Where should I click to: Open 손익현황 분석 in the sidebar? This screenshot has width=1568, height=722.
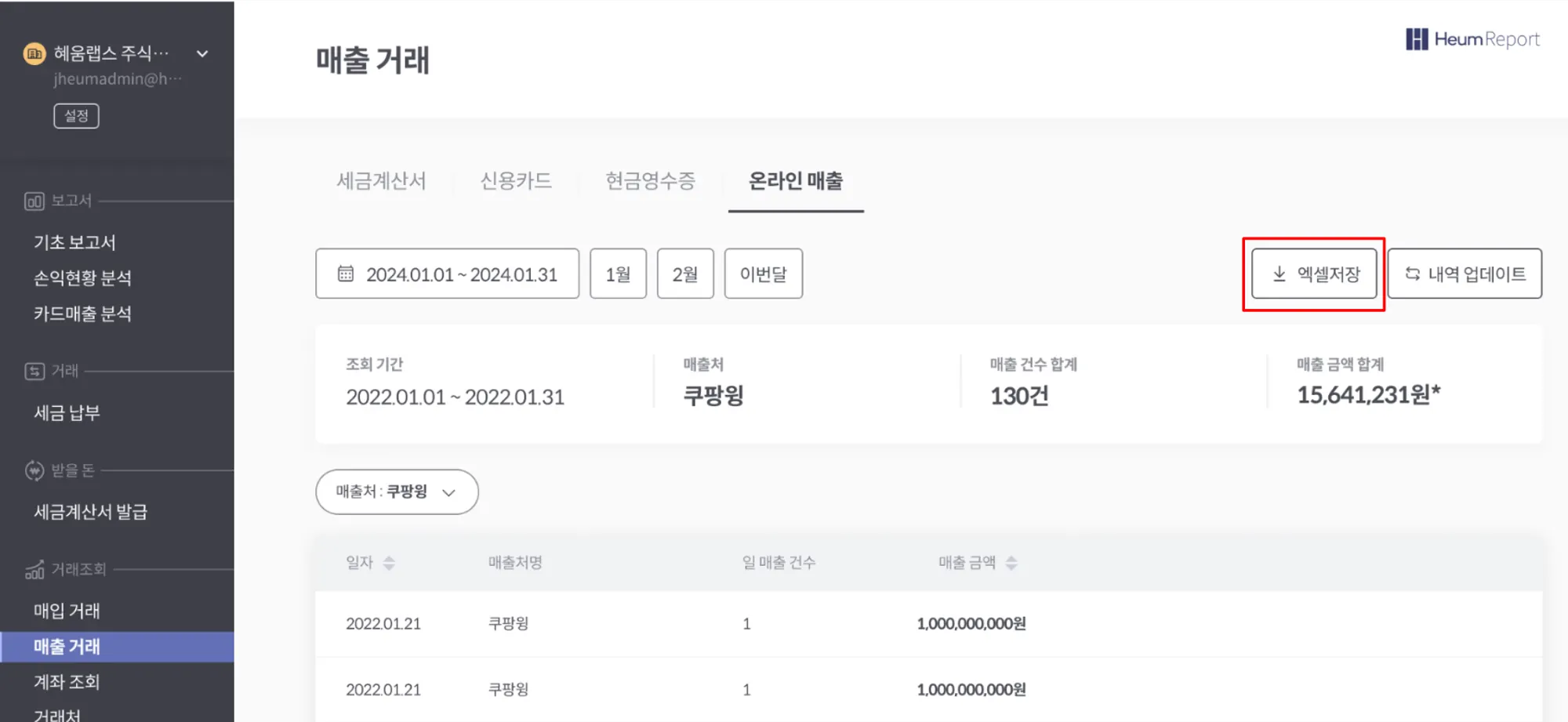[x=82, y=278]
